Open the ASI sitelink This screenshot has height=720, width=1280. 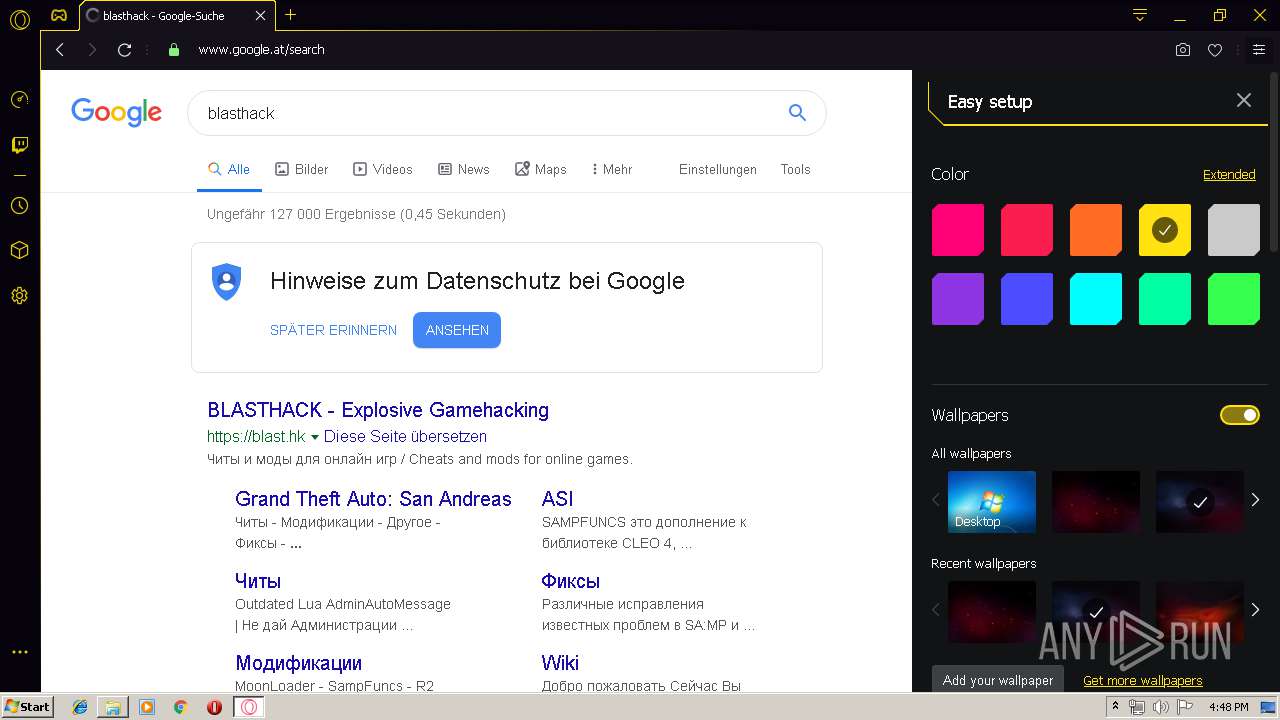557,499
